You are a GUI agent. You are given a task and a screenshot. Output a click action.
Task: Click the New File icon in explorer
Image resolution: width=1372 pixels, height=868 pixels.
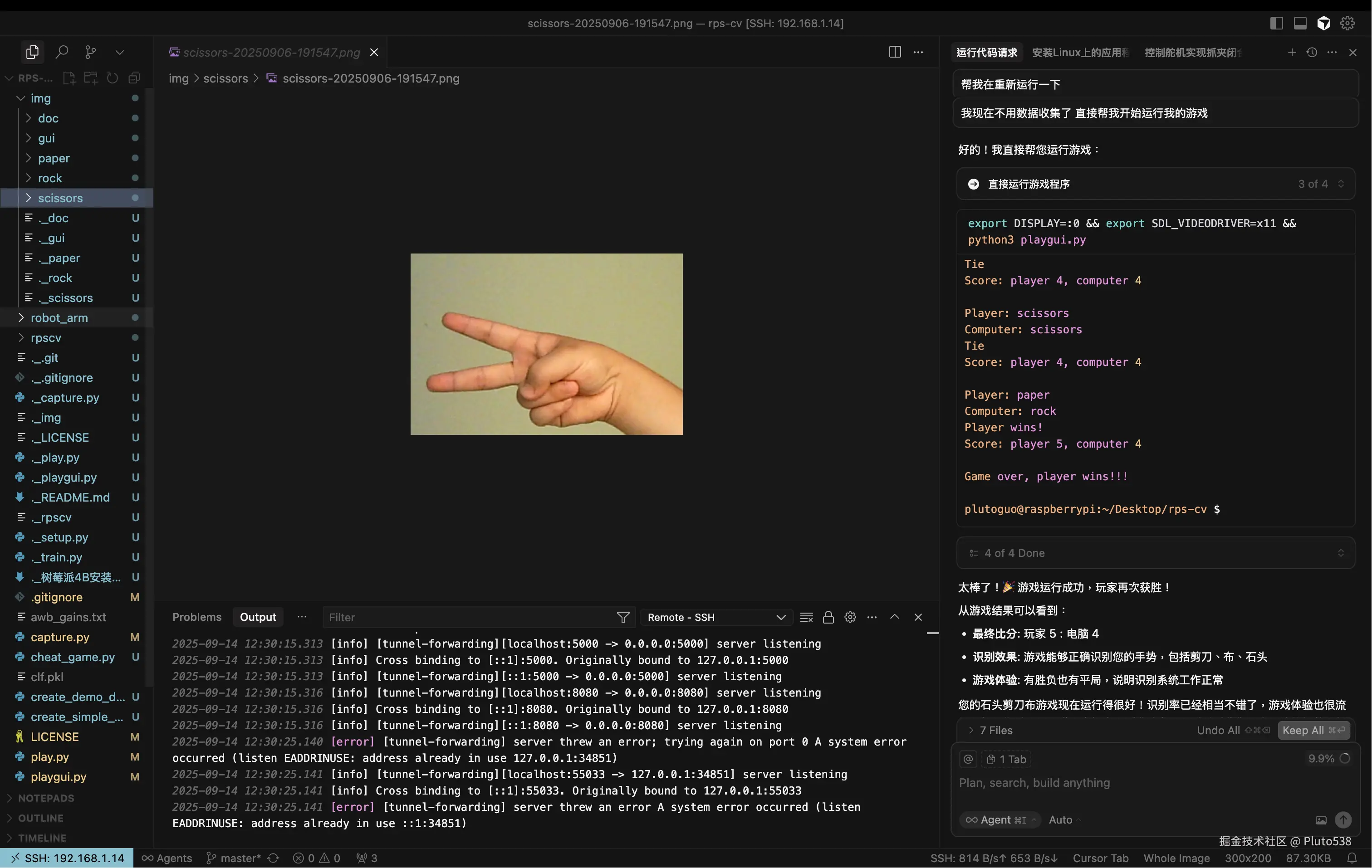[69, 78]
